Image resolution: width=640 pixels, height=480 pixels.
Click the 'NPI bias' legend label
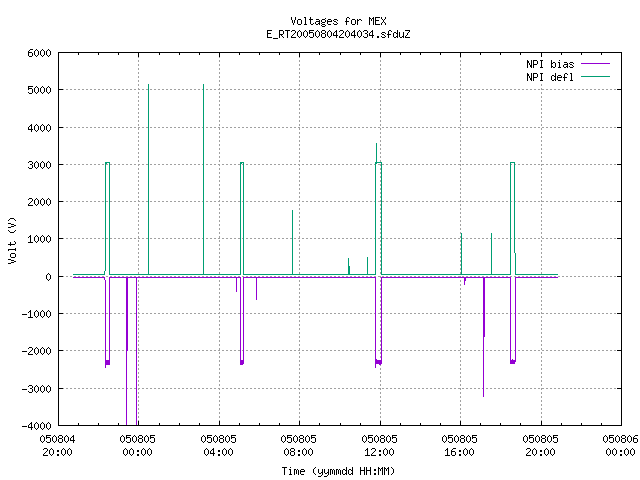[x=550, y=64]
